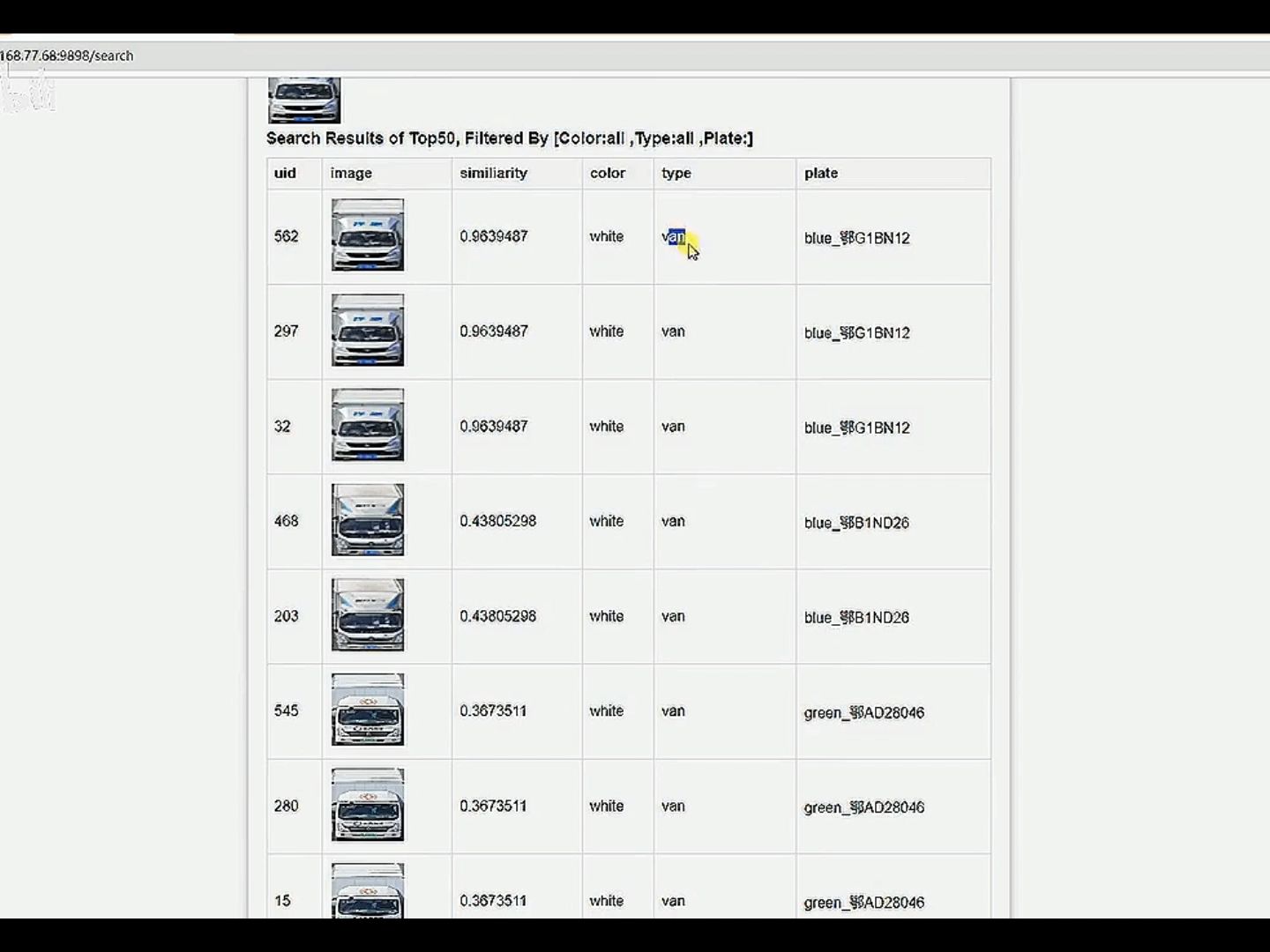Click similarity 0.43805298 in row 468
Viewport: 1270px width, 952px height.
pos(497,521)
